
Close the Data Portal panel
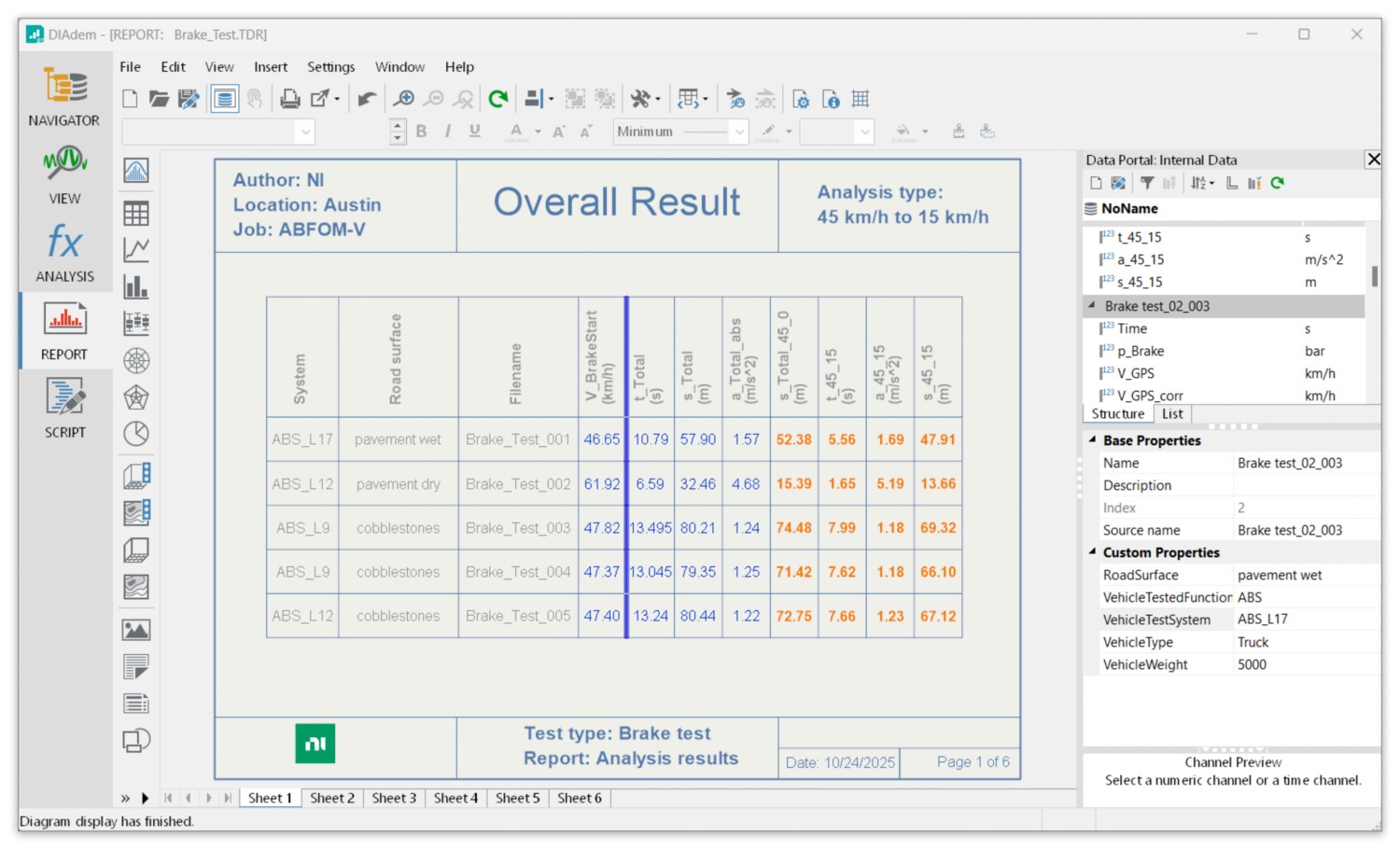[1373, 160]
